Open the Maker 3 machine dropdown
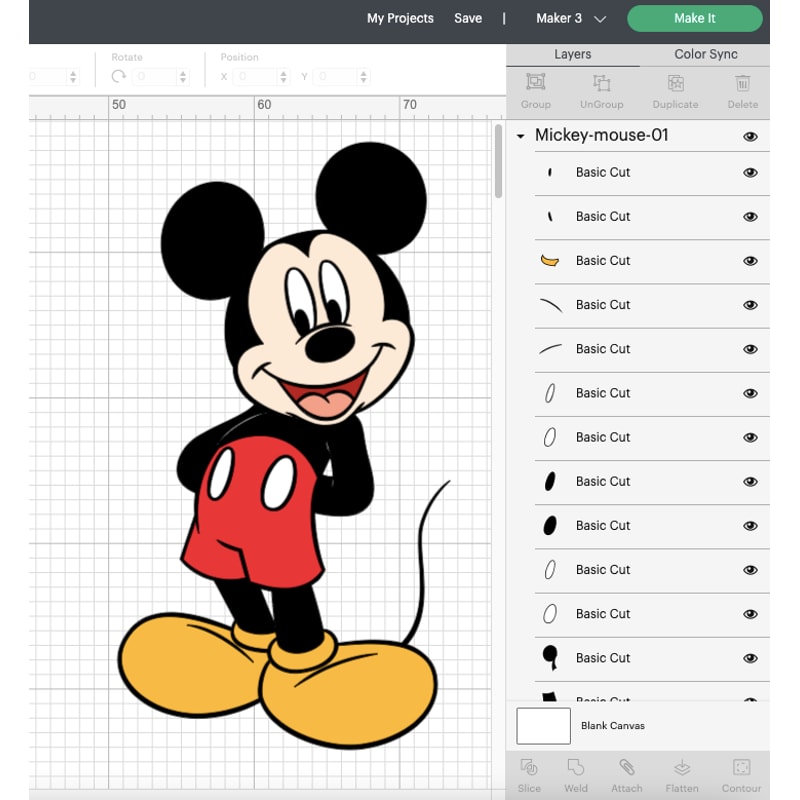This screenshot has width=800, height=800. click(x=570, y=18)
